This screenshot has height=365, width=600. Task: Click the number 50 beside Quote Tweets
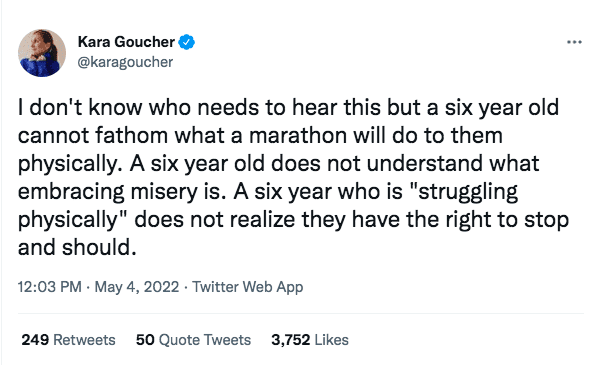[145, 340]
